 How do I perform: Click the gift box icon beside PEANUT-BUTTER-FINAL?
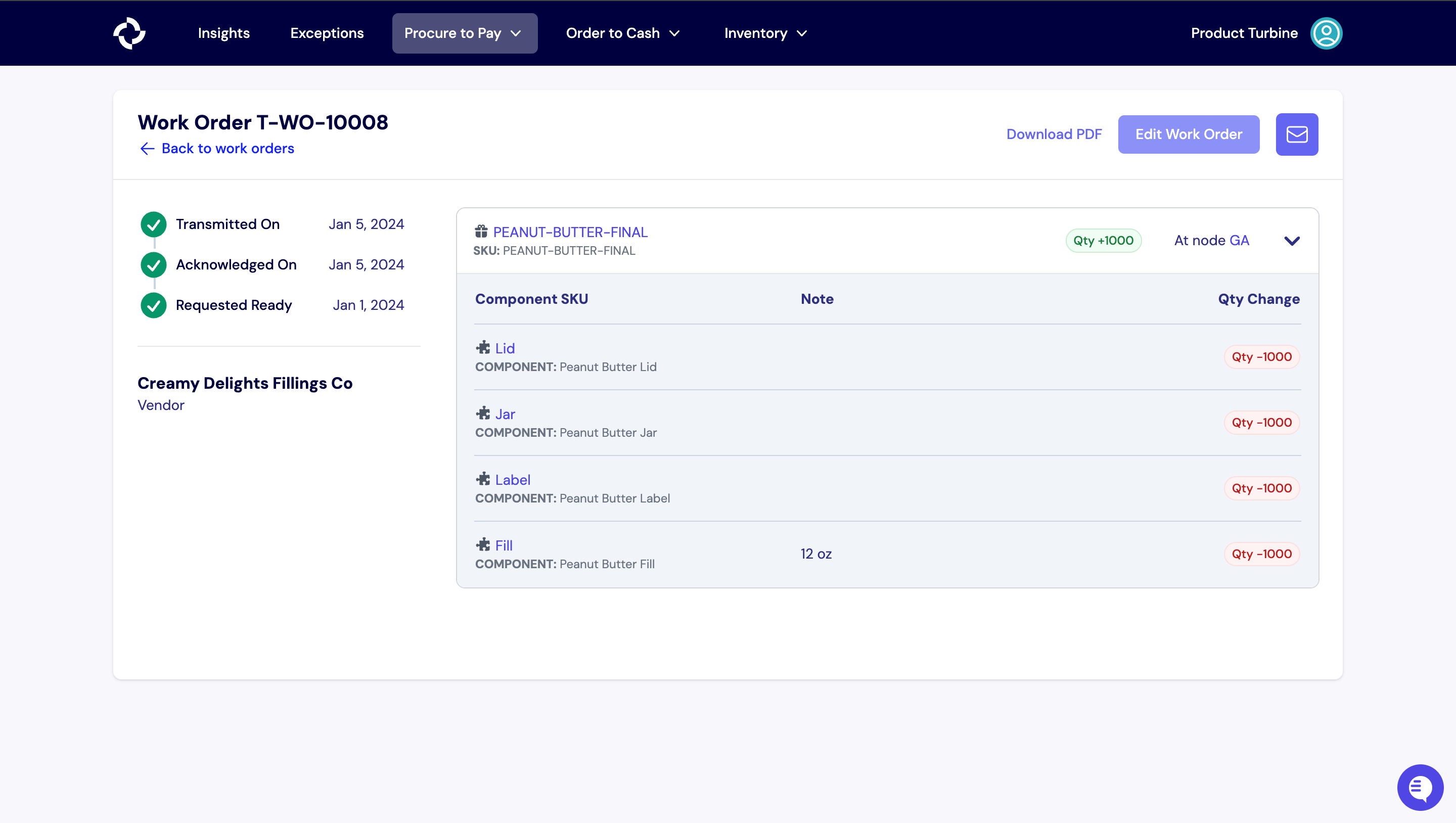tap(481, 231)
